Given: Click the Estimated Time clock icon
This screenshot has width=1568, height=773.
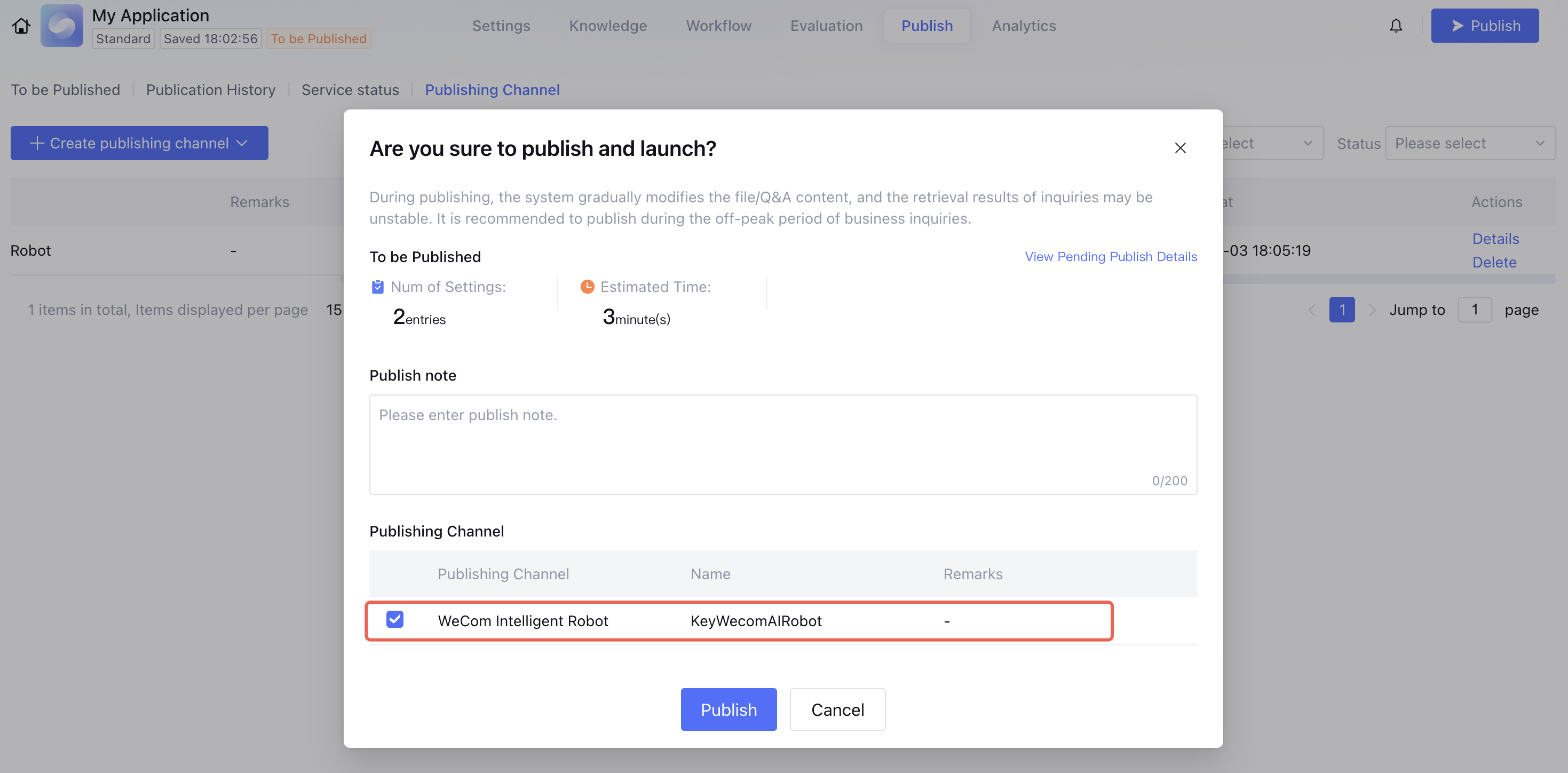Looking at the screenshot, I should click(587, 286).
